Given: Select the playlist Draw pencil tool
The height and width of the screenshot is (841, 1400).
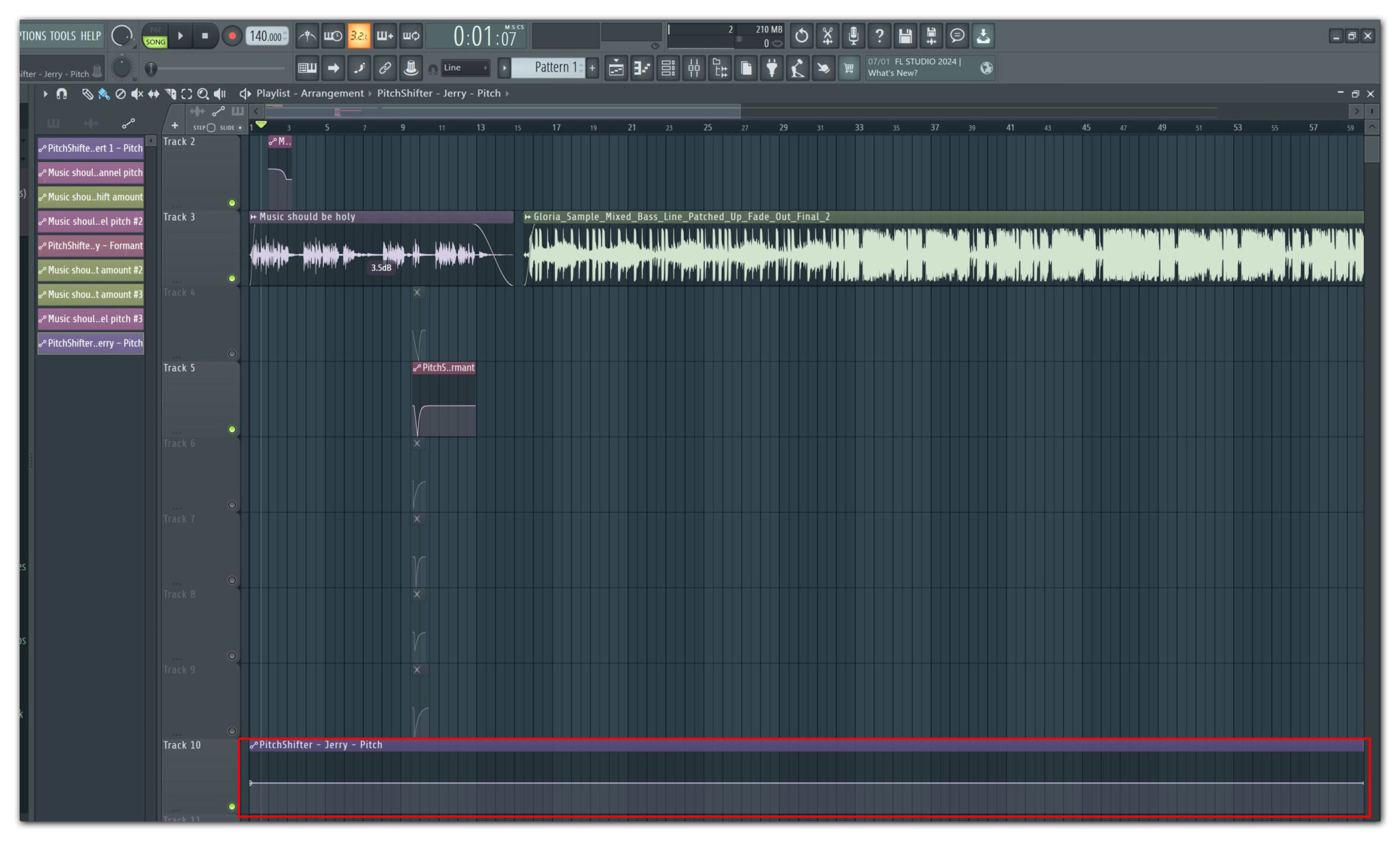Looking at the screenshot, I should coord(87,94).
